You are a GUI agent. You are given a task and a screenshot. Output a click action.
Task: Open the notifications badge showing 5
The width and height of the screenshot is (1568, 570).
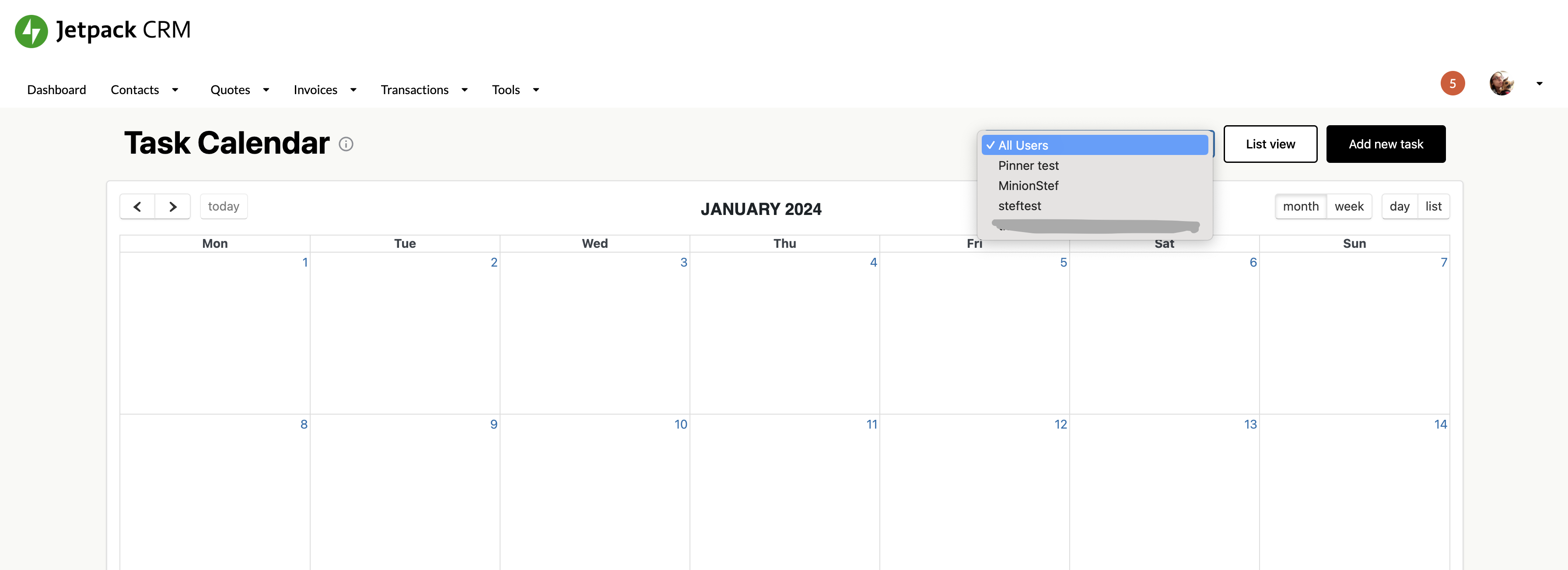click(1452, 84)
